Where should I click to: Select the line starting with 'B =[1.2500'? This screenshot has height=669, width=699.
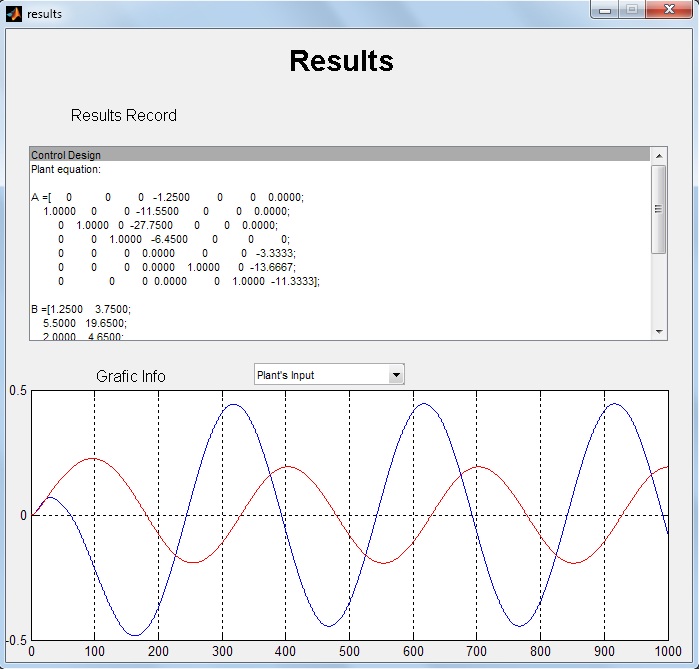point(81,310)
